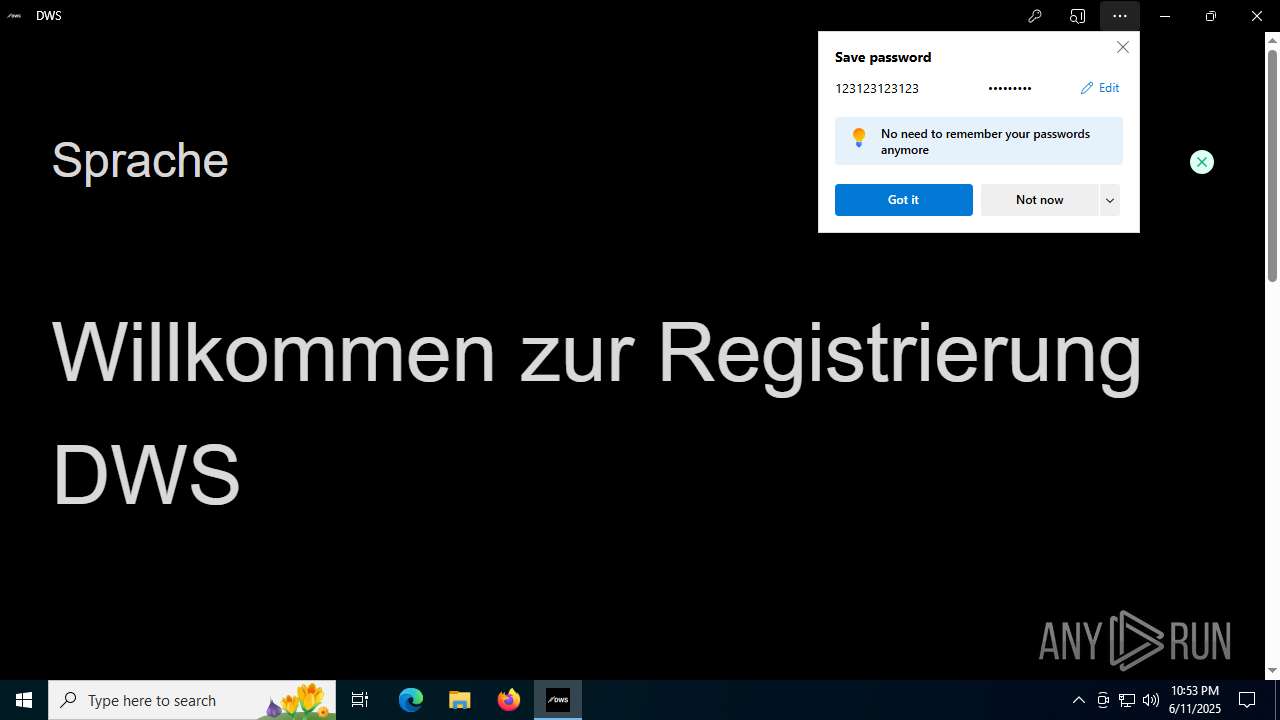Click the Meet Now tray icon
The height and width of the screenshot is (720, 1280).
(x=1103, y=700)
